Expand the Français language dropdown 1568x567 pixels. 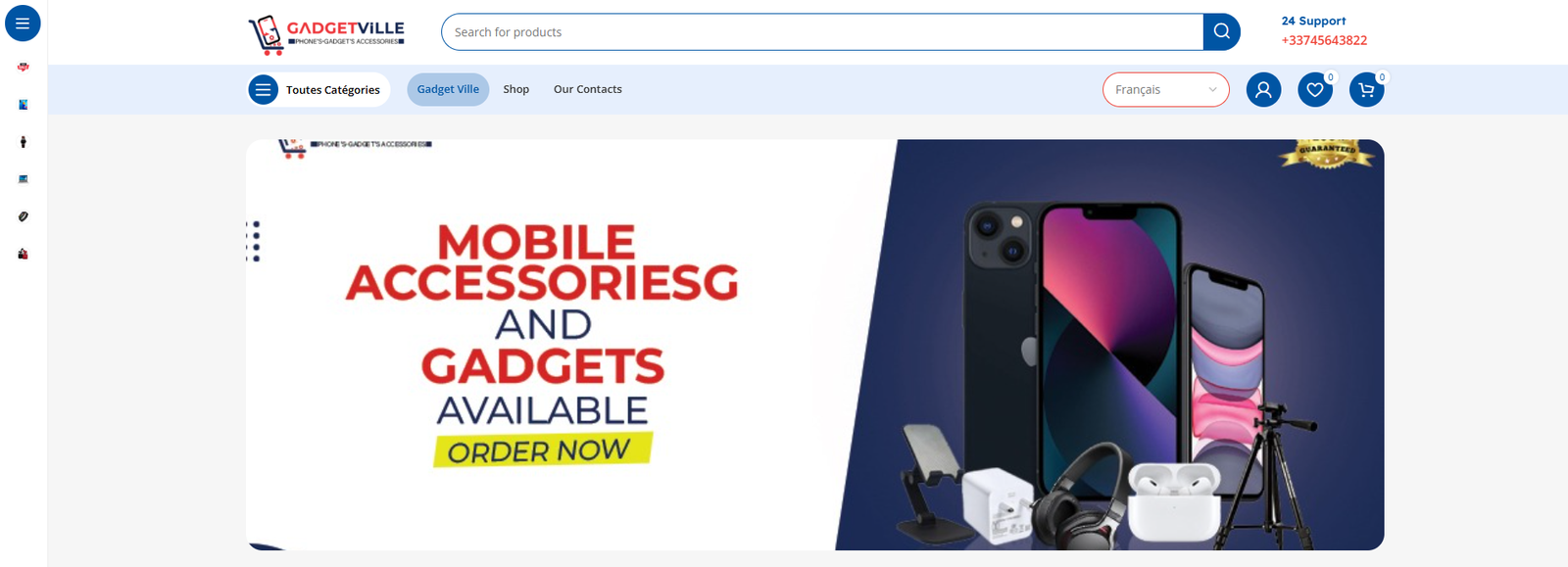click(x=1165, y=89)
